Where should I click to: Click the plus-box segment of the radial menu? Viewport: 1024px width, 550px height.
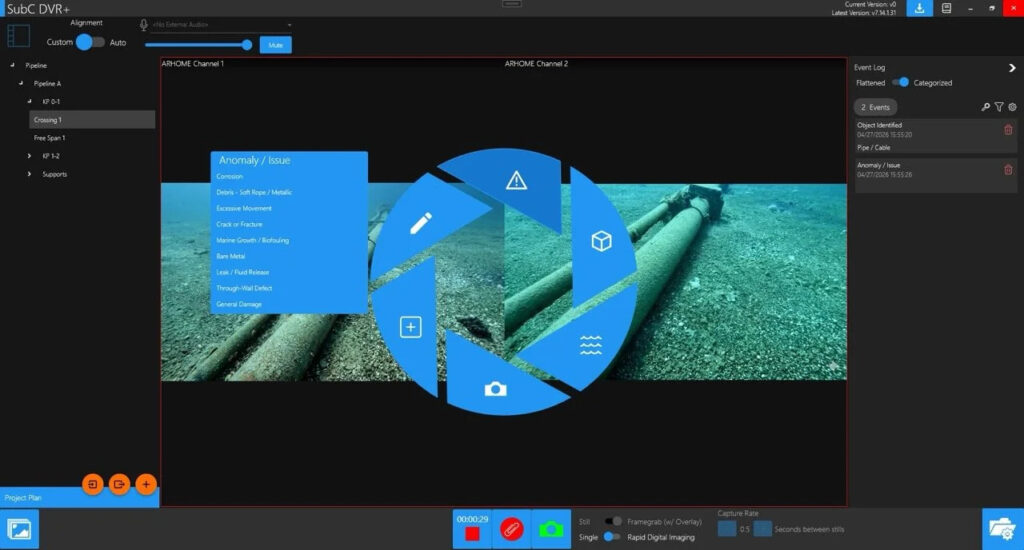[410, 327]
